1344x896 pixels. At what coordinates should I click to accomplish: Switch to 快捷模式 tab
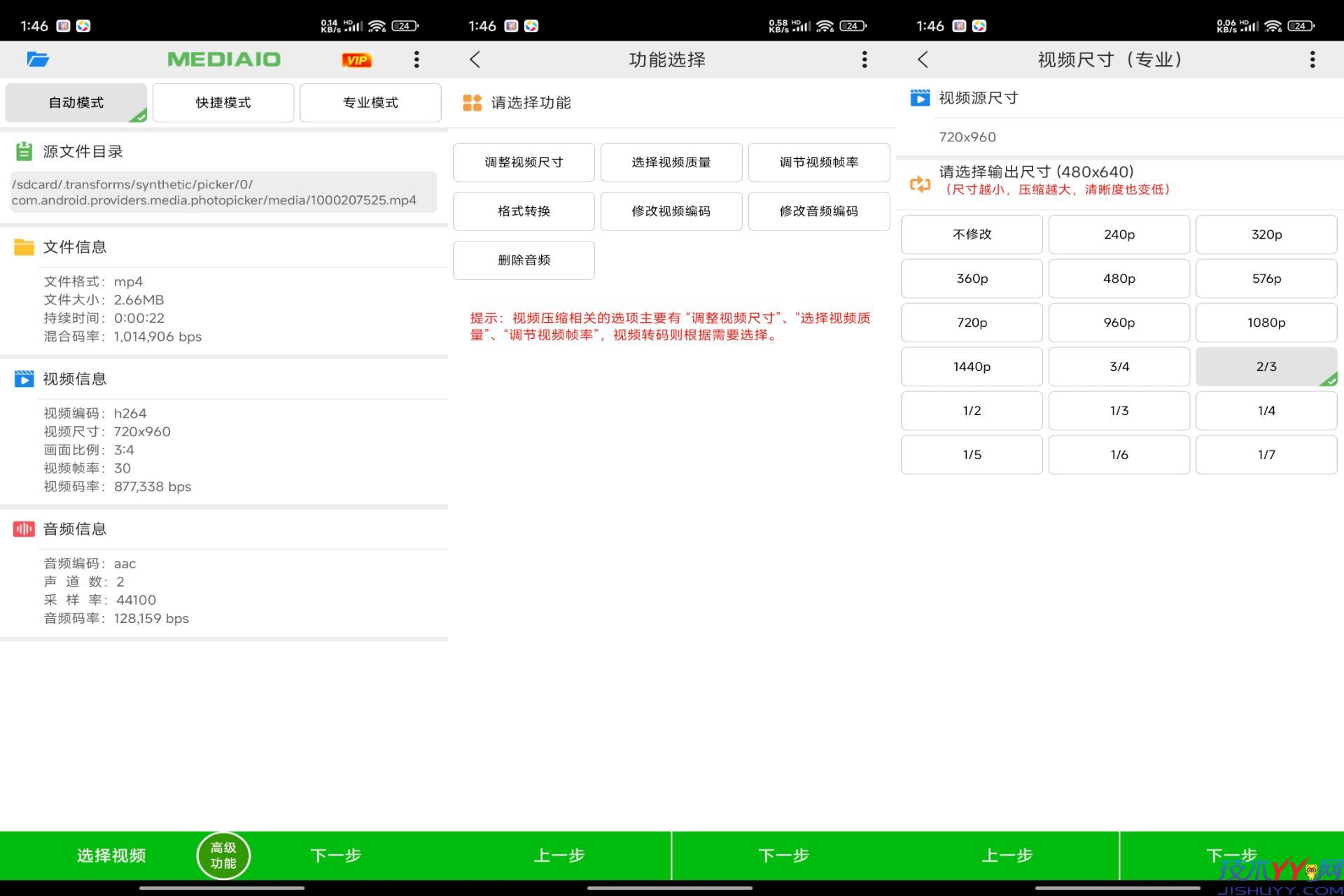[x=223, y=102]
